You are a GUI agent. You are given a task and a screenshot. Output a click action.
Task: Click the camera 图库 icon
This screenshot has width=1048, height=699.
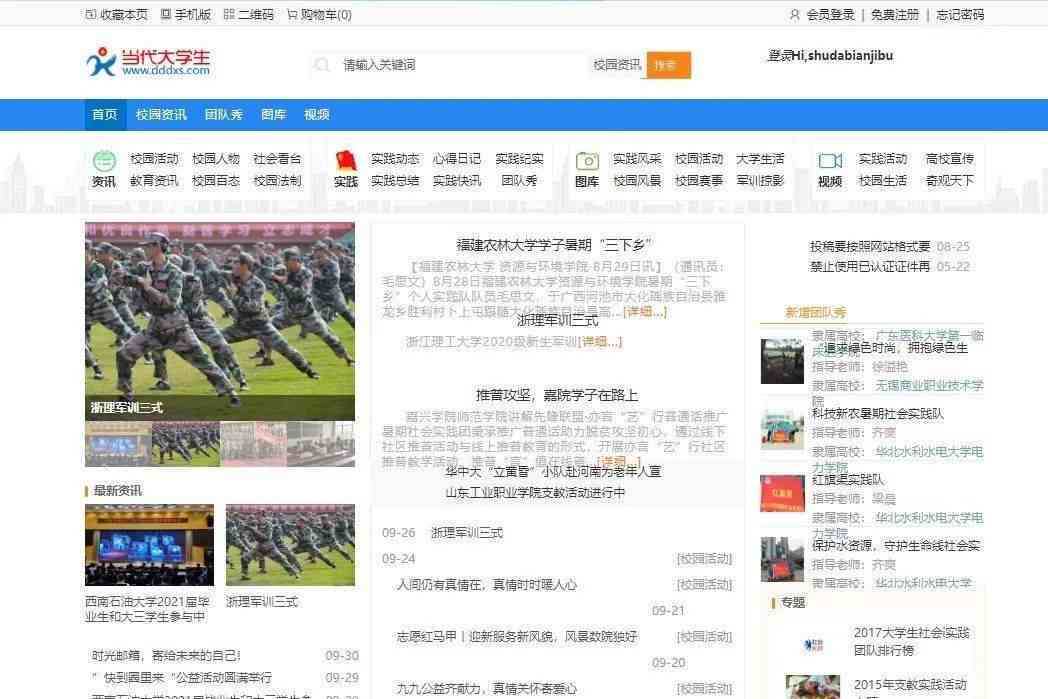(587, 161)
